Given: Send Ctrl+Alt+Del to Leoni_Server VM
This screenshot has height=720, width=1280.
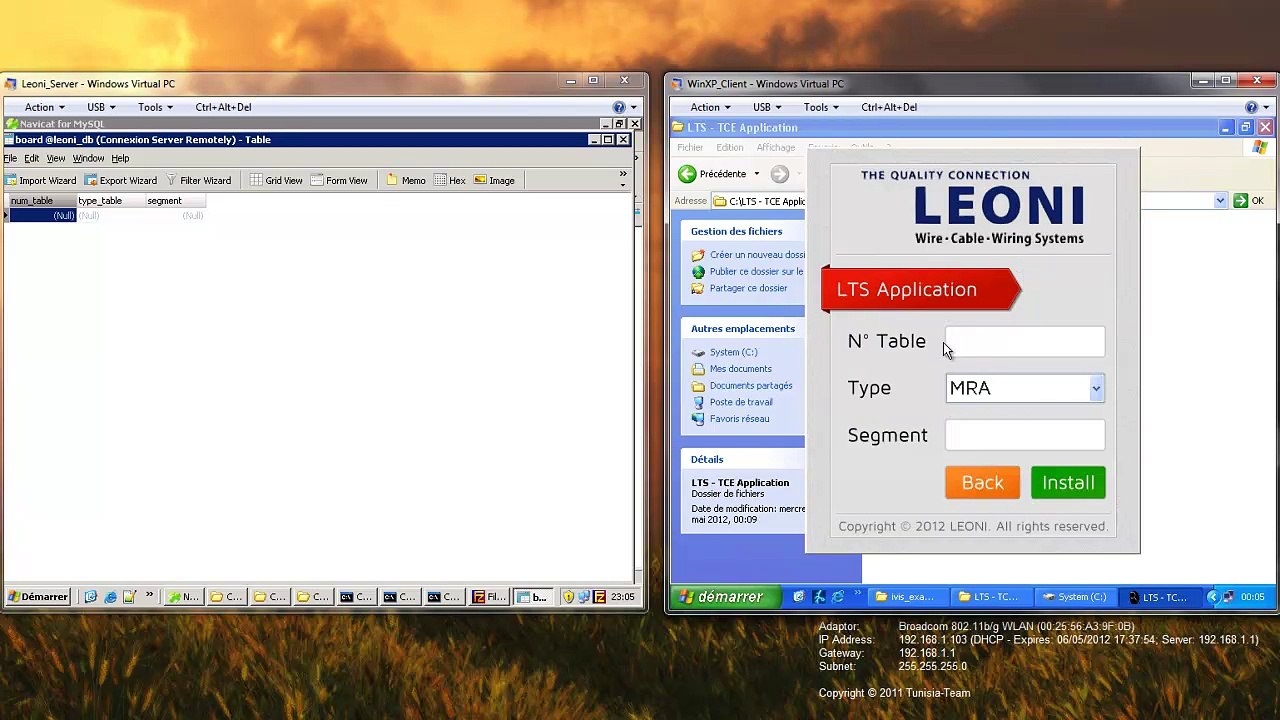Looking at the screenshot, I should pyautogui.click(x=223, y=107).
